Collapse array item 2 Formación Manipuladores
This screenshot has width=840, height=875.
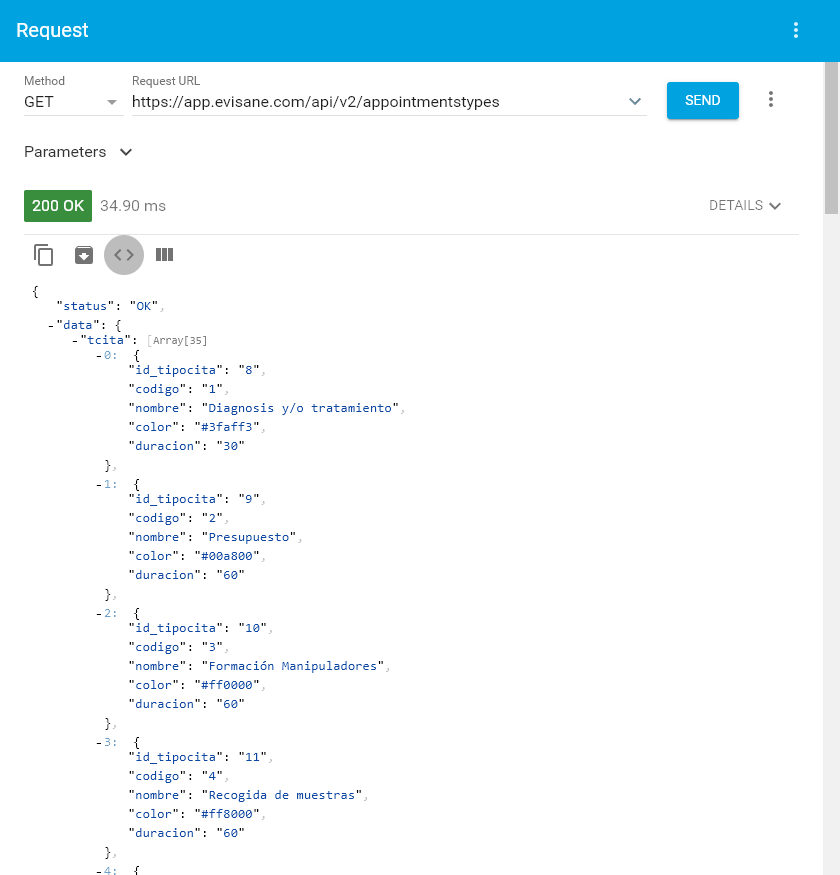click(x=99, y=613)
